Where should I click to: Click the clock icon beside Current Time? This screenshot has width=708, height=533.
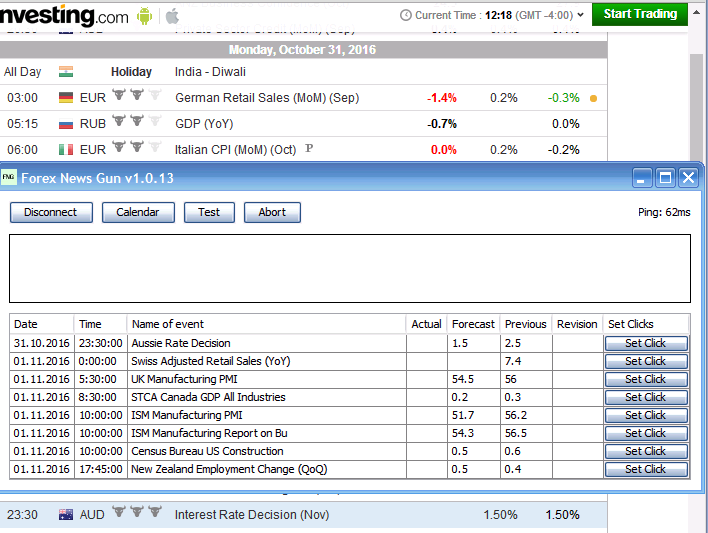(404, 16)
